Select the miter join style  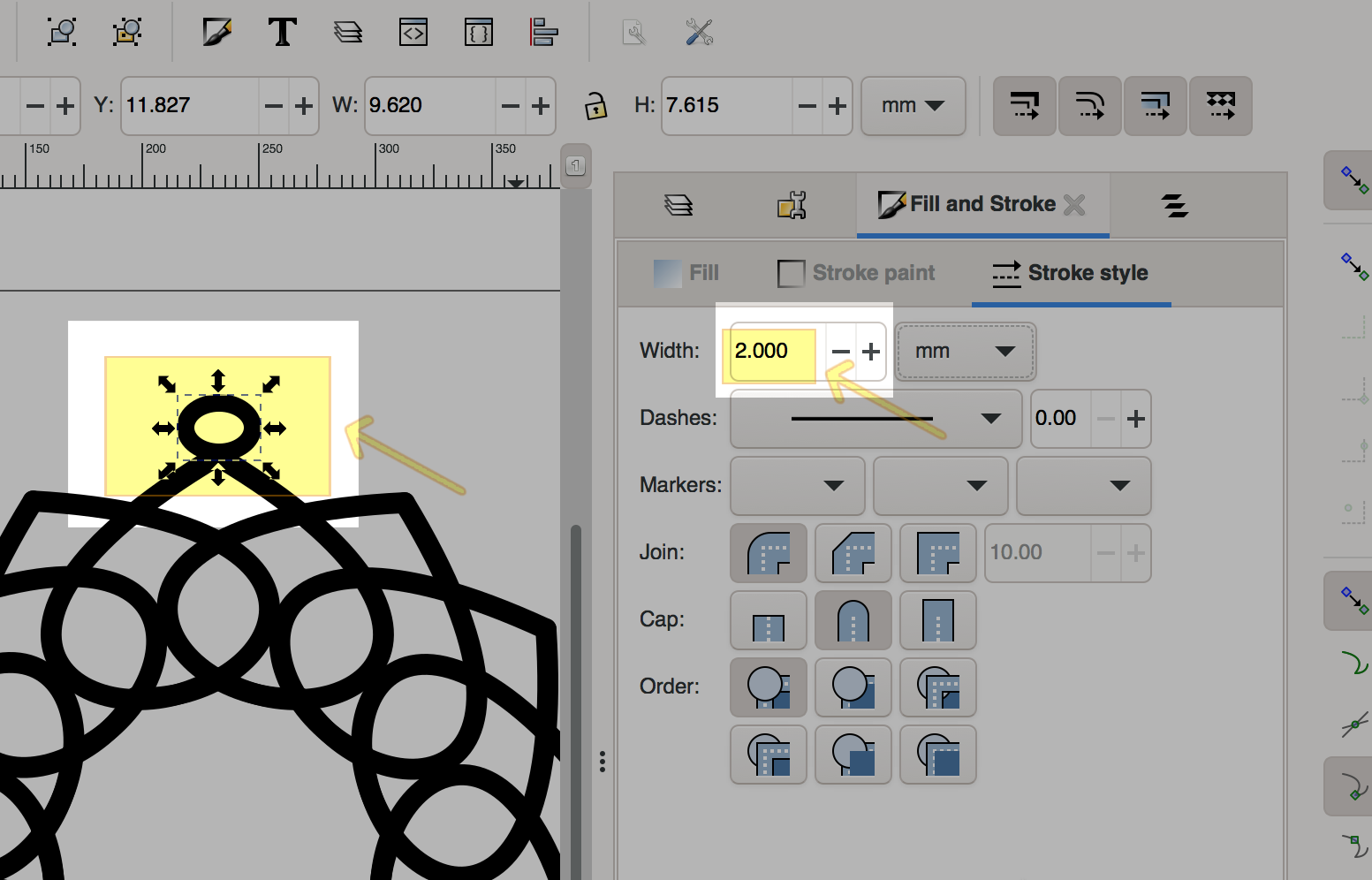click(937, 553)
